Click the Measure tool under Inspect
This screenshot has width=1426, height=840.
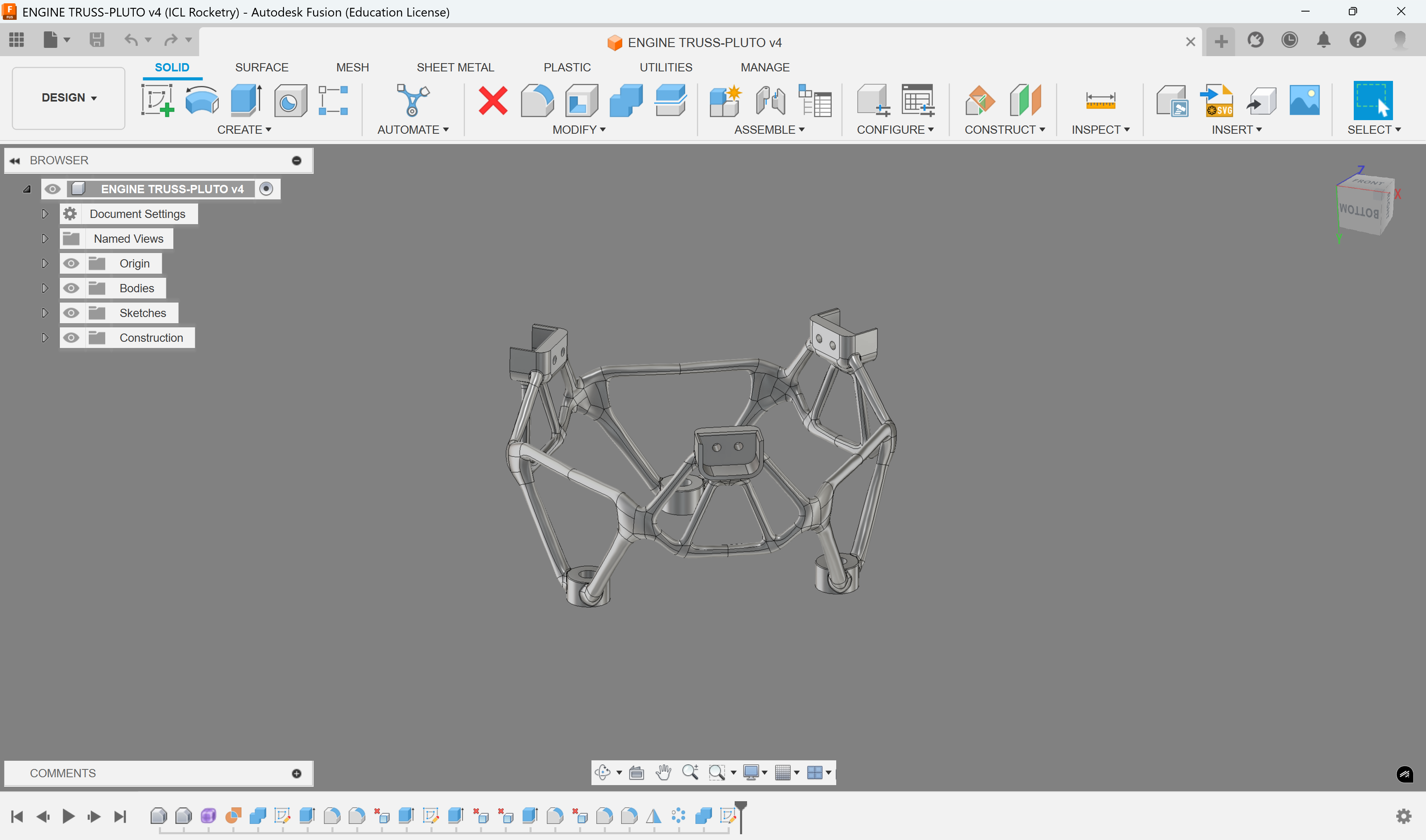click(1100, 100)
